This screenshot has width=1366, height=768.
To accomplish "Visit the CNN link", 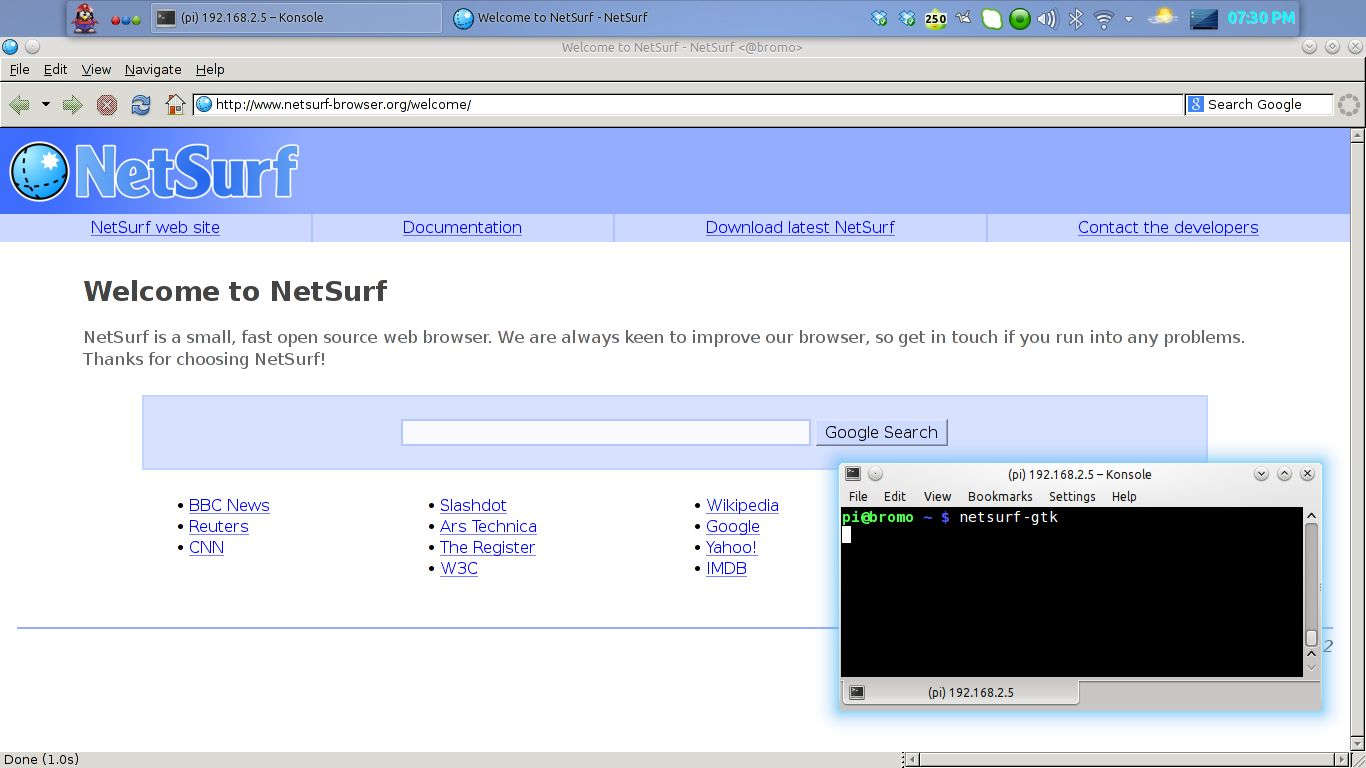I will coord(206,547).
